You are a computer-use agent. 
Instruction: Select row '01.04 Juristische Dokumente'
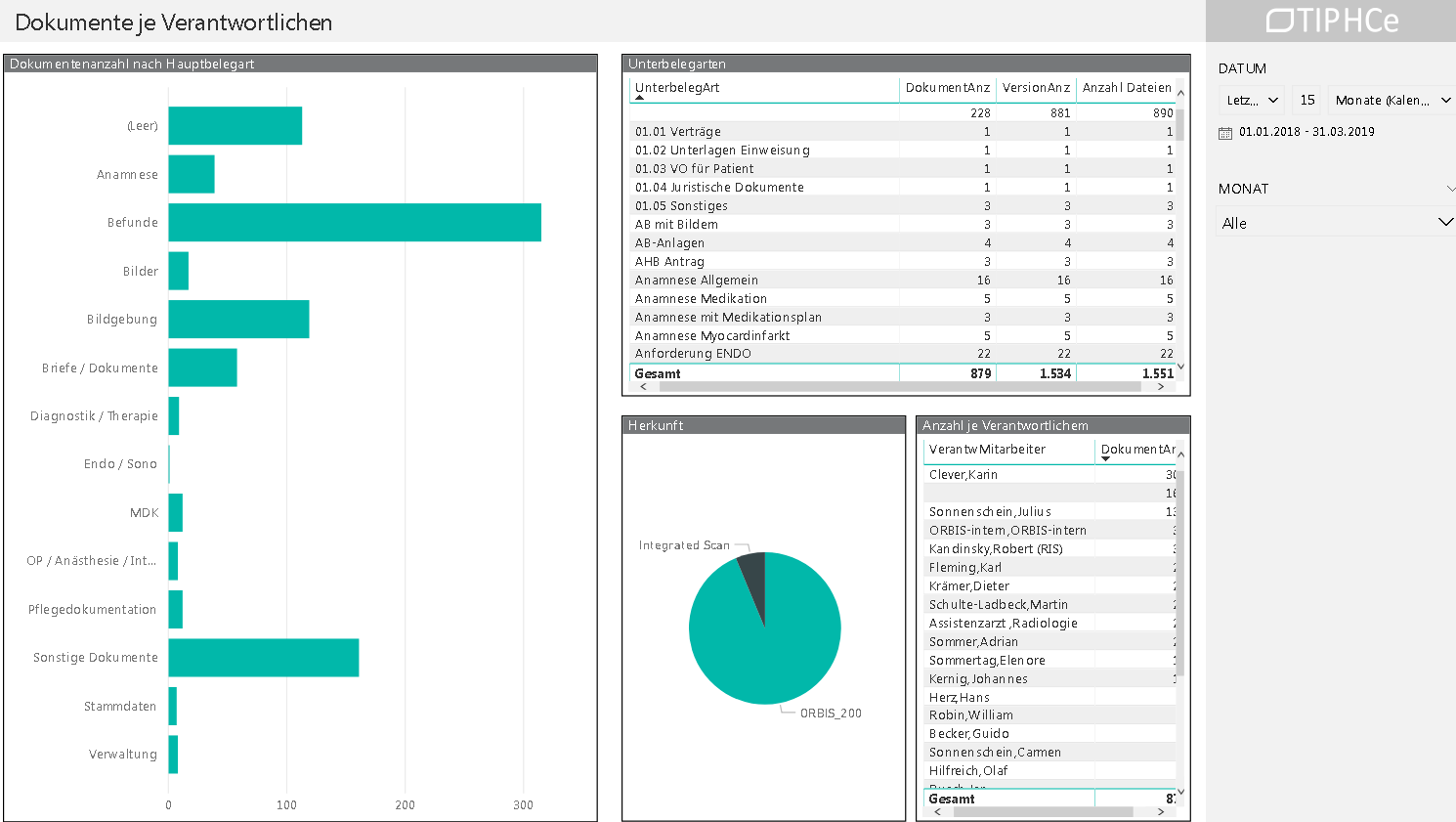(x=903, y=188)
